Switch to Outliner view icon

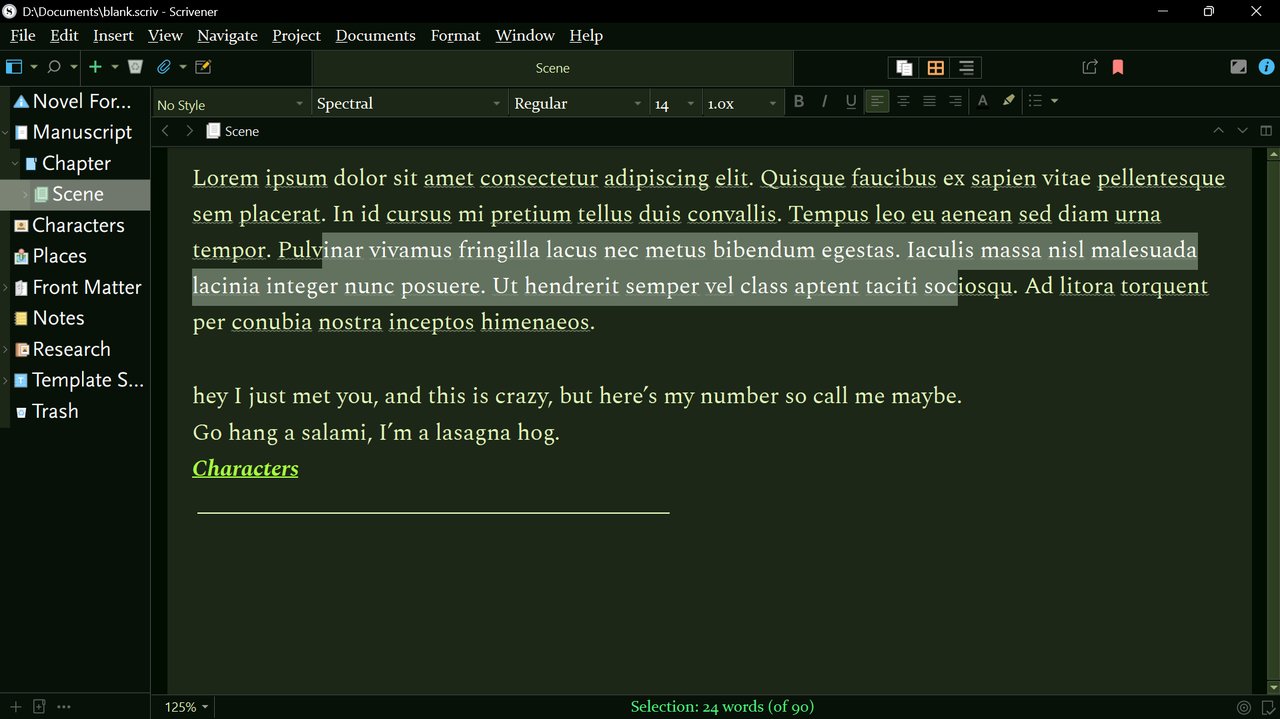click(x=966, y=67)
